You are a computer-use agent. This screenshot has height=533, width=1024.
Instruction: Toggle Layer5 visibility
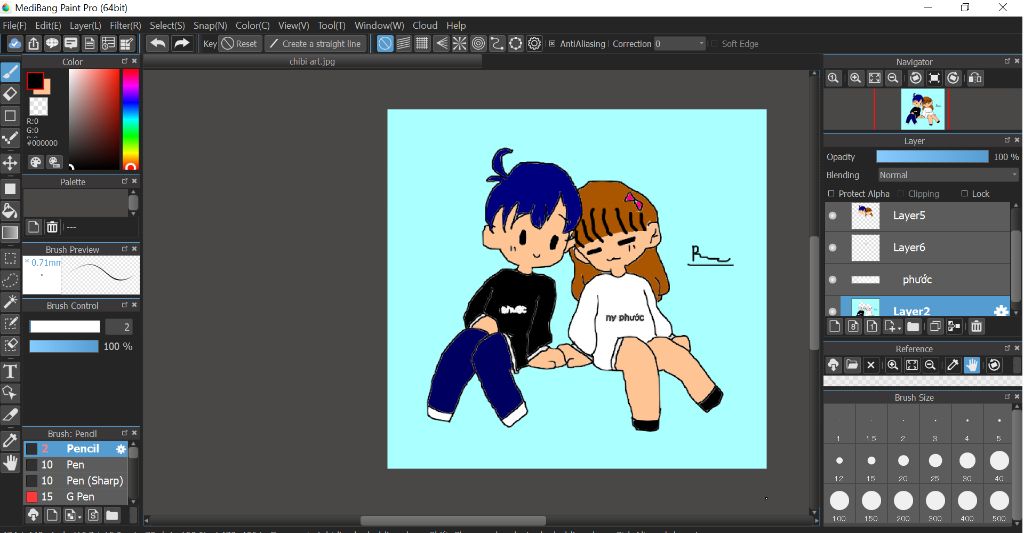tap(833, 216)
